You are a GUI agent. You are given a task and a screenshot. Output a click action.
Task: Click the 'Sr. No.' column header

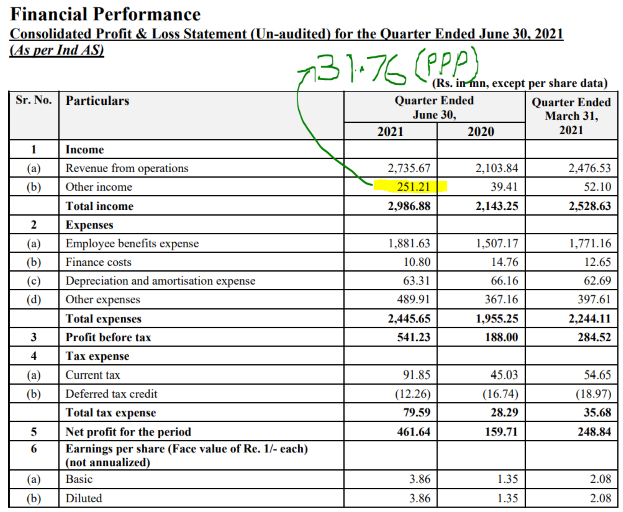pyautogui.click(x=34, y=100)
